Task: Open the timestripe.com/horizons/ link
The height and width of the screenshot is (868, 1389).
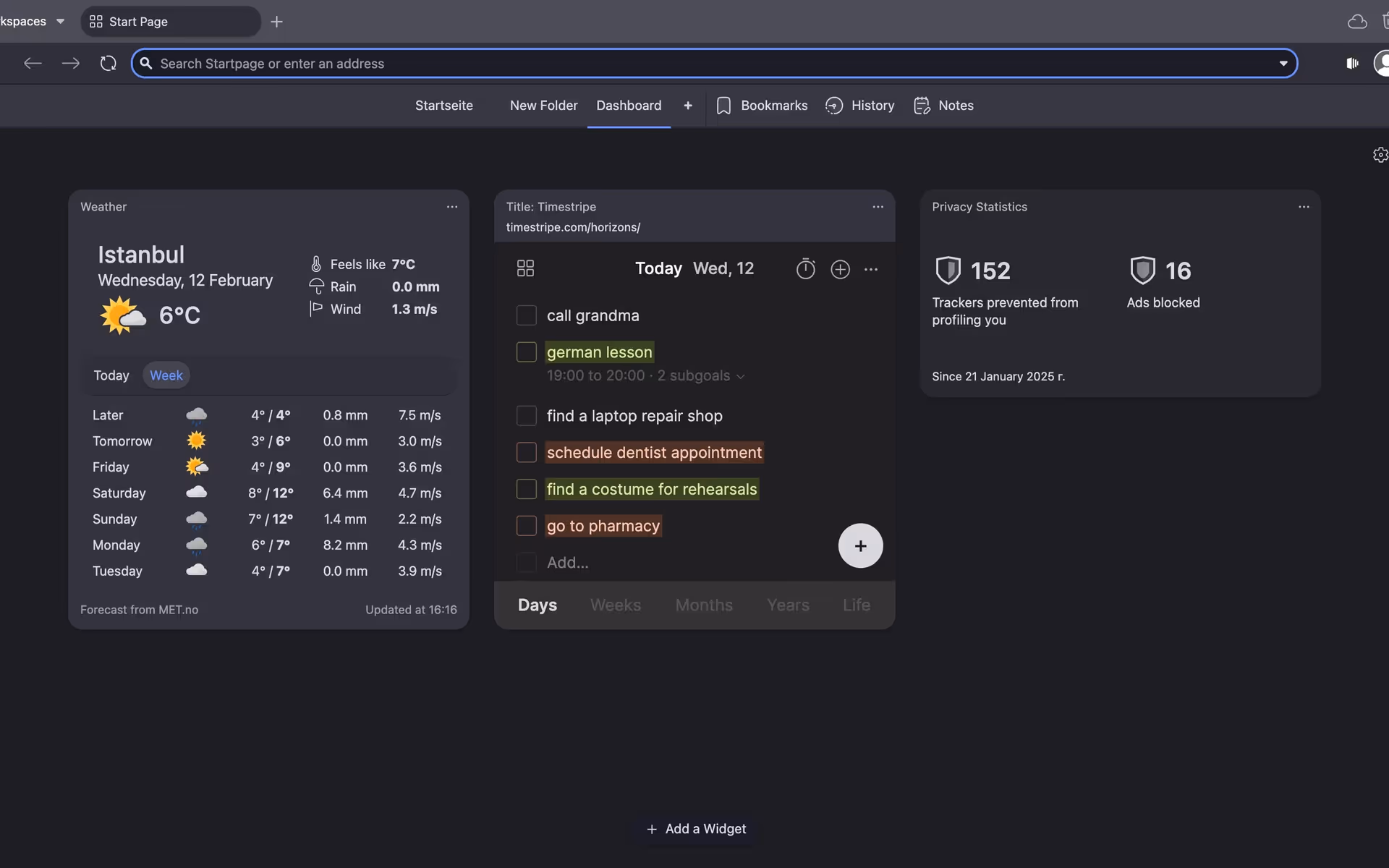Action: (572, 227)
